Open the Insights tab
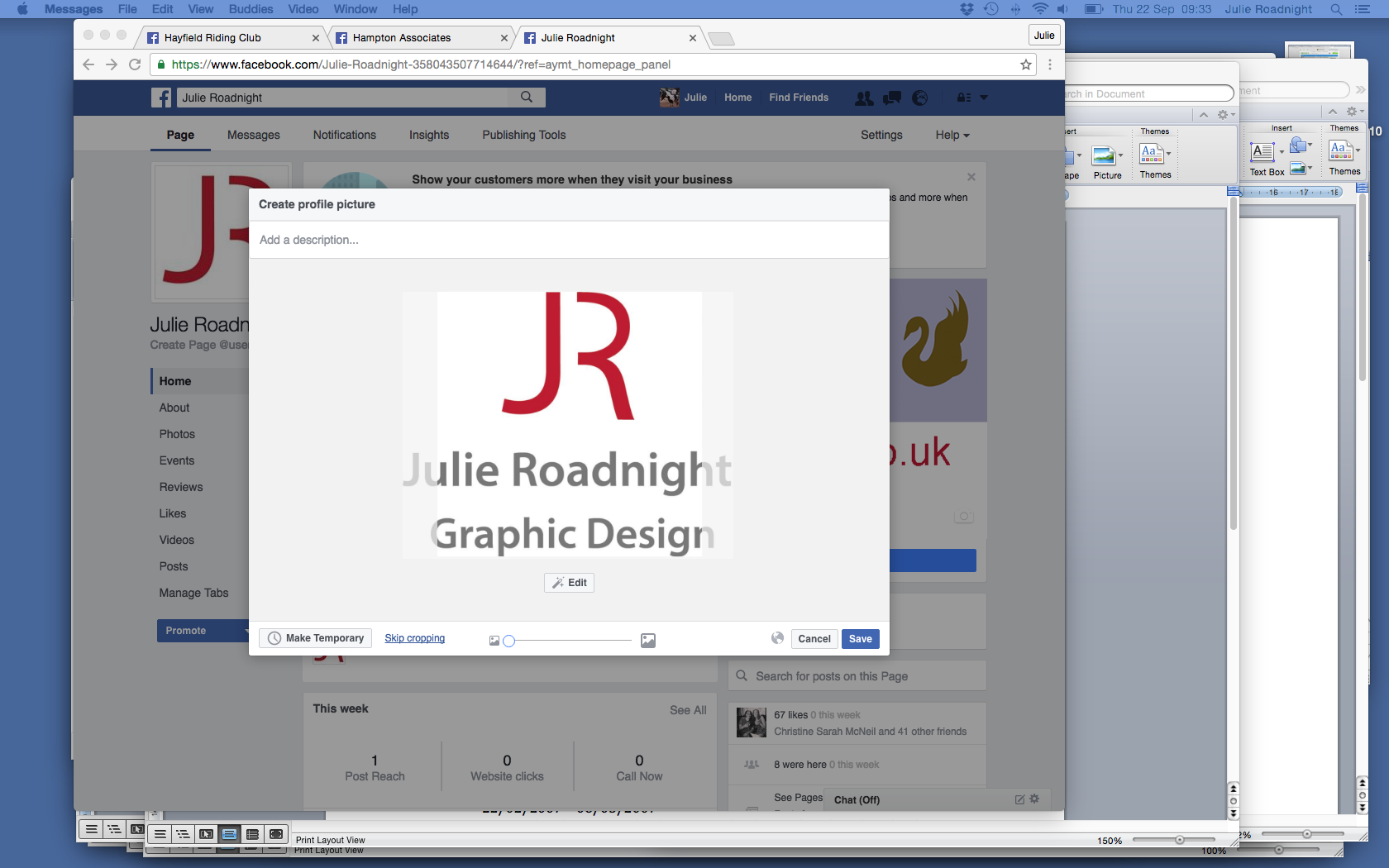 [x=429, y=135]
